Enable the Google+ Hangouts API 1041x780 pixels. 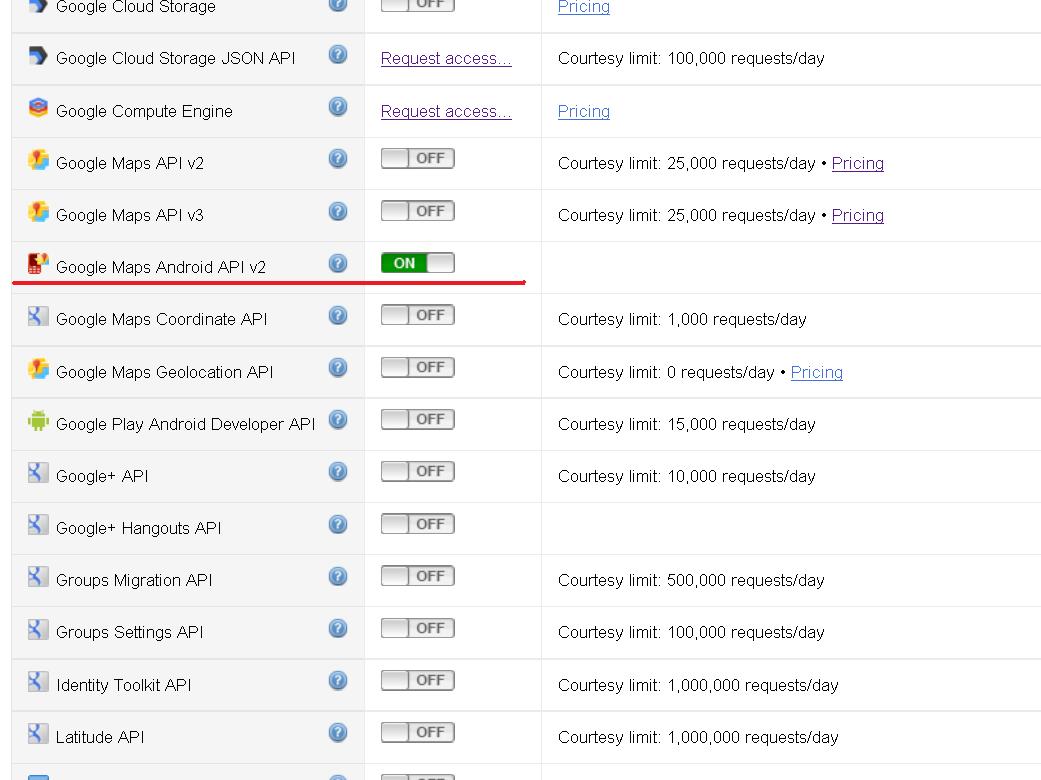coord(418,523)
